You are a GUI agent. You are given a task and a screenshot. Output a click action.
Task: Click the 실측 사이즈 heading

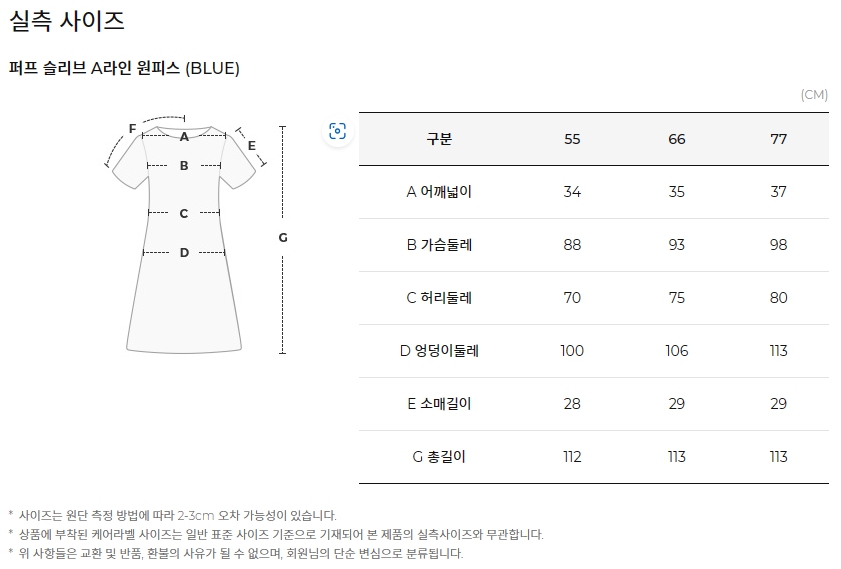(x=67, y=21)
